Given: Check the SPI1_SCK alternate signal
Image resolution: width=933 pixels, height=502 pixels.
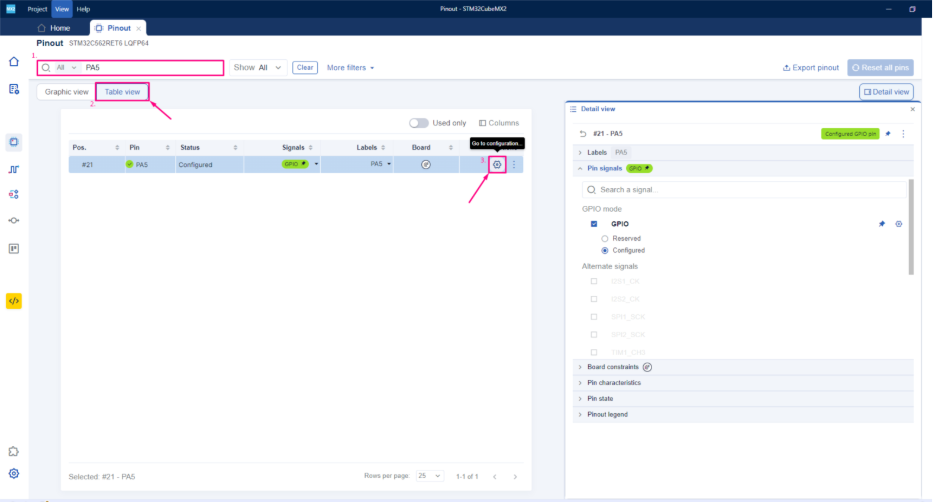Looking at the screenshot, I should coord(594,317).
